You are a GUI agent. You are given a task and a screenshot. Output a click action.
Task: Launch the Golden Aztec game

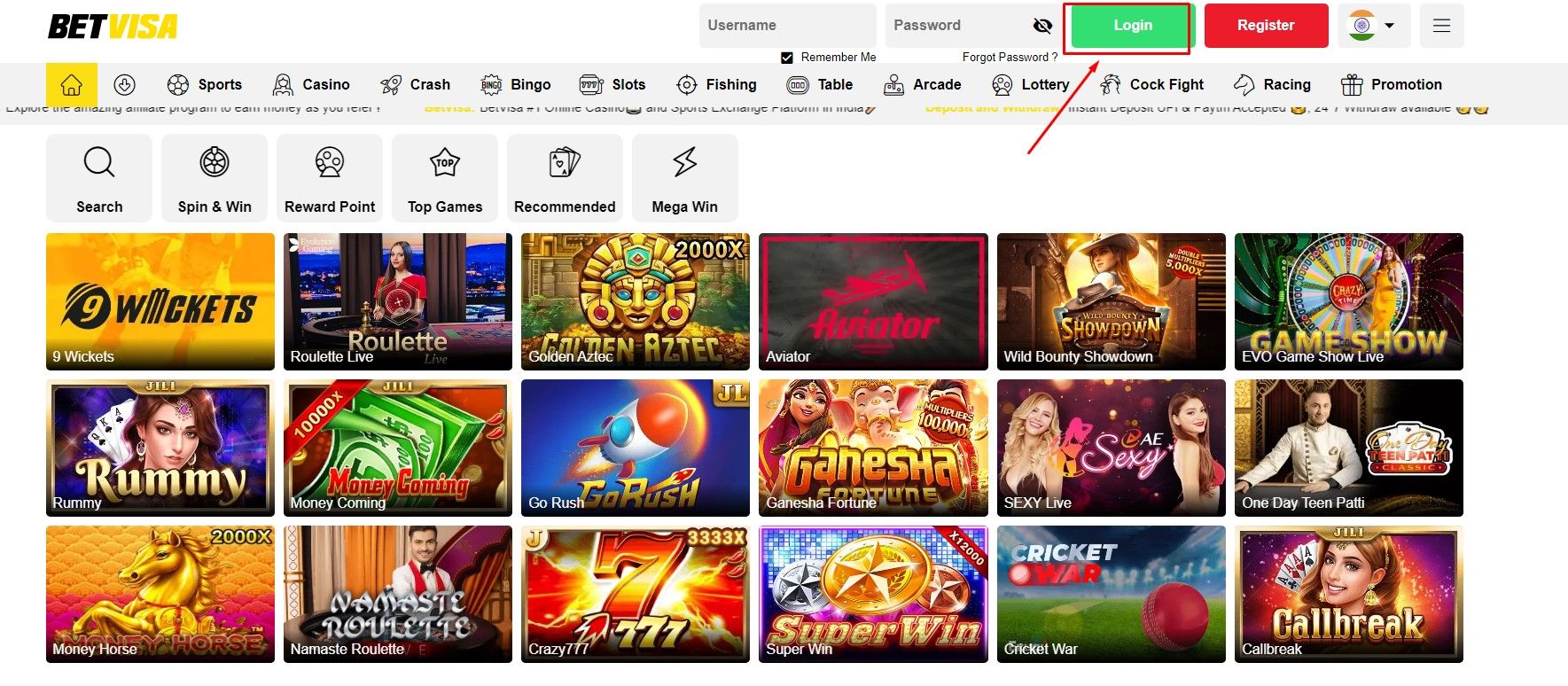tap(636, 301)
